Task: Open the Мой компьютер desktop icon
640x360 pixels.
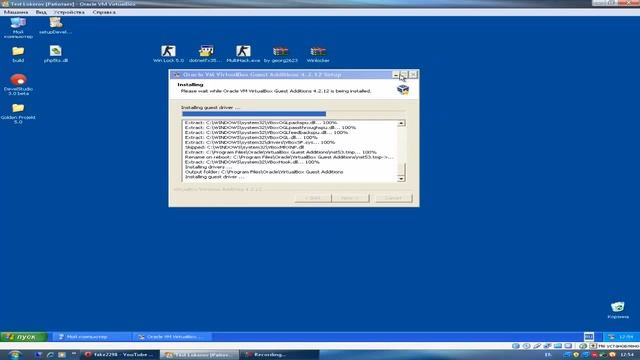Action: (x=18, y=27)
